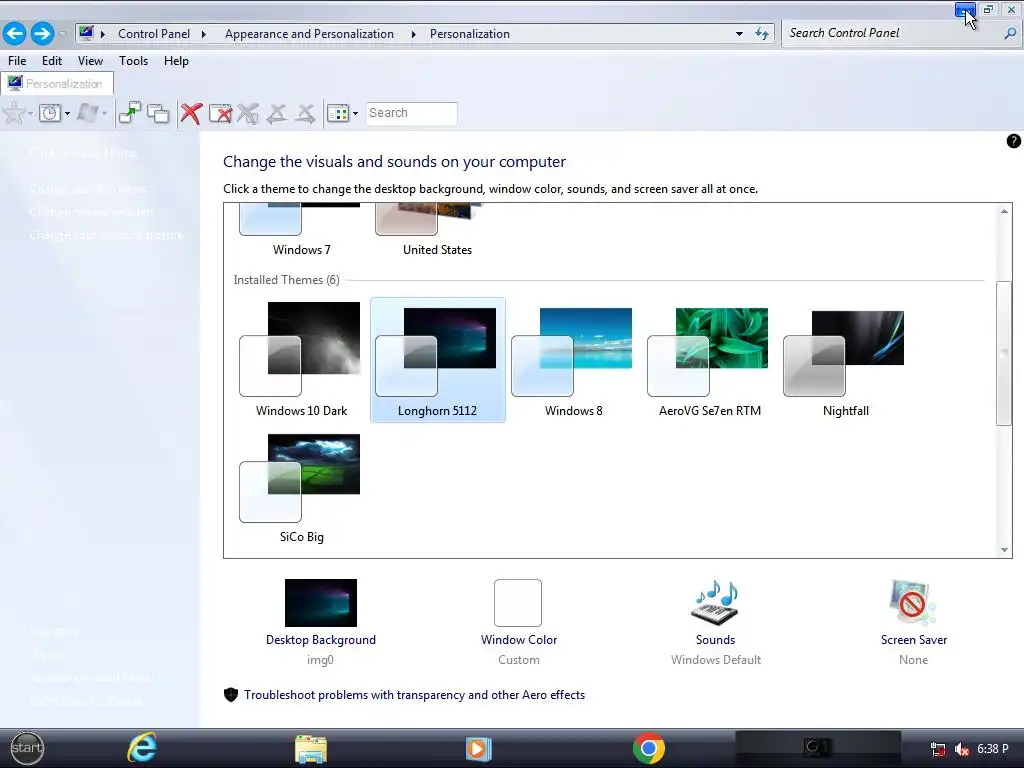Screen dimensions: 1024x768
Task: Open the start button
Action: click(27, 748)
